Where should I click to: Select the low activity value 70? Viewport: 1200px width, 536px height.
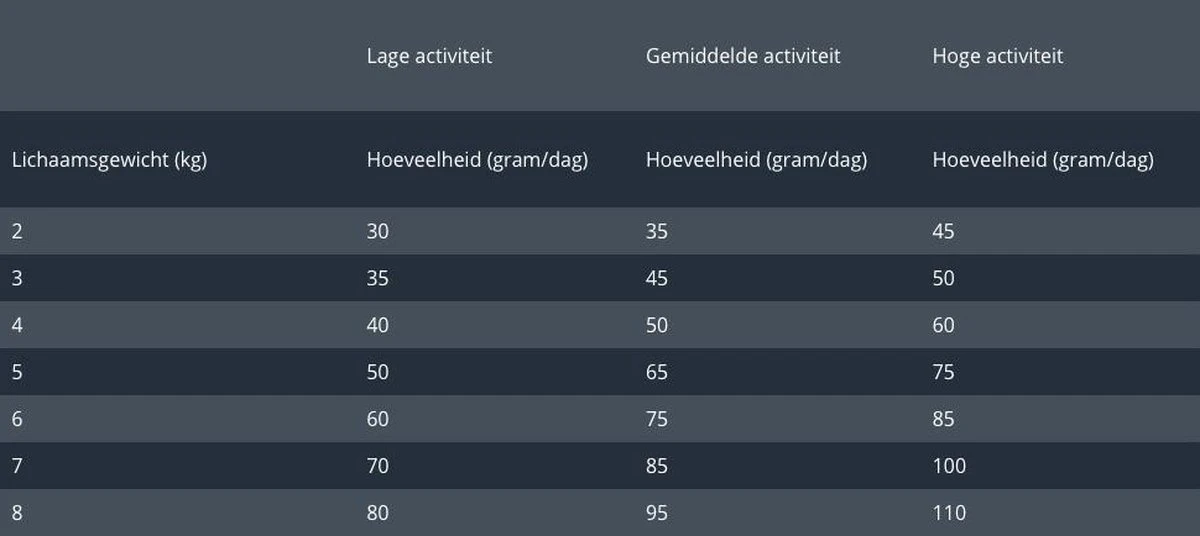tap(378, 466)
